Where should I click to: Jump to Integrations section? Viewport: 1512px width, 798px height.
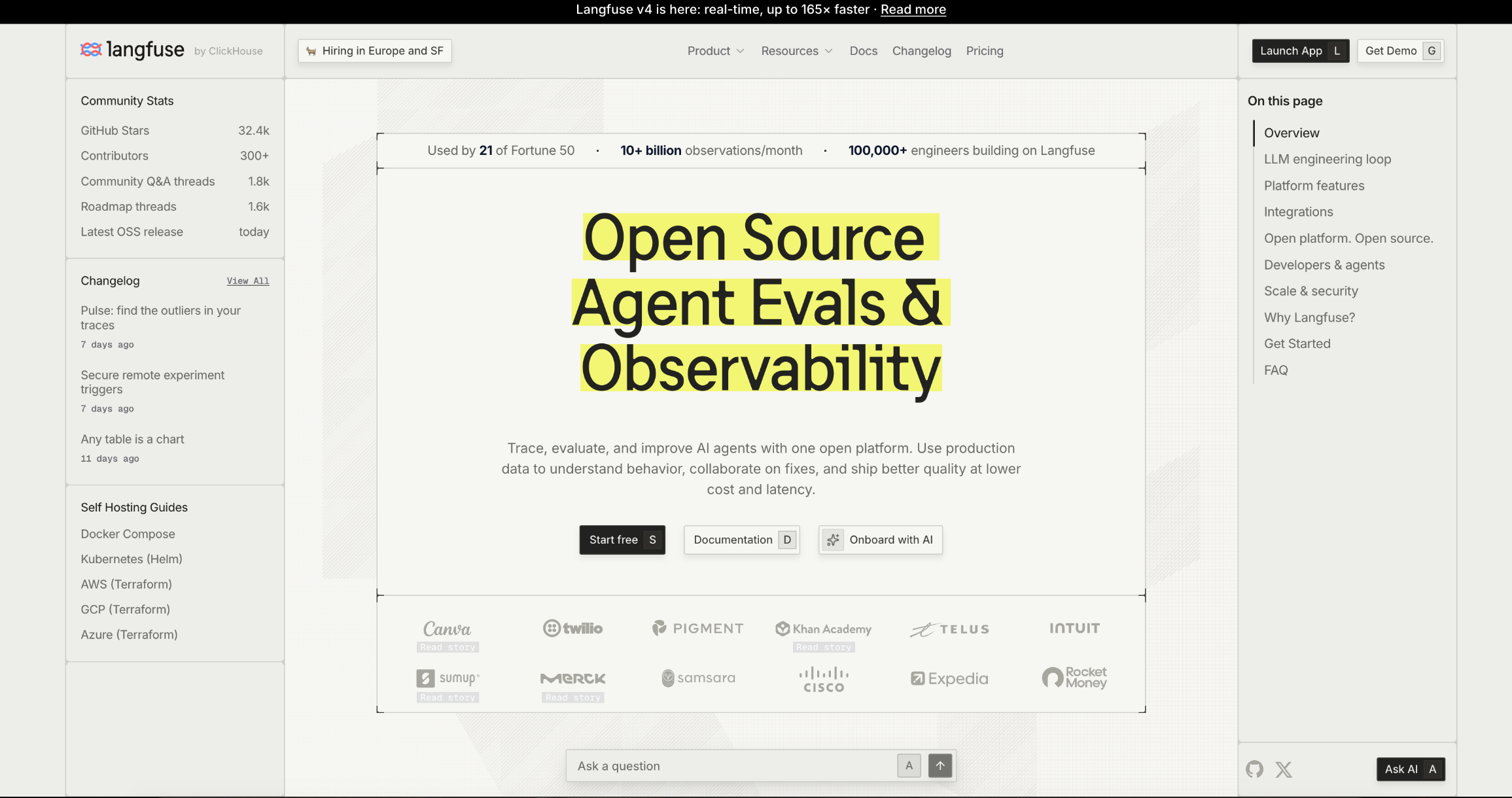coord(1299,212)
